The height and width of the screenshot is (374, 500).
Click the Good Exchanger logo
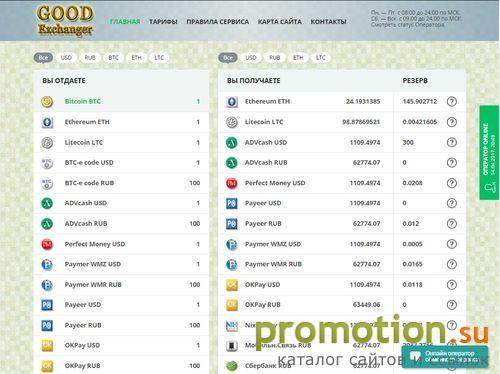coord(65,20)
